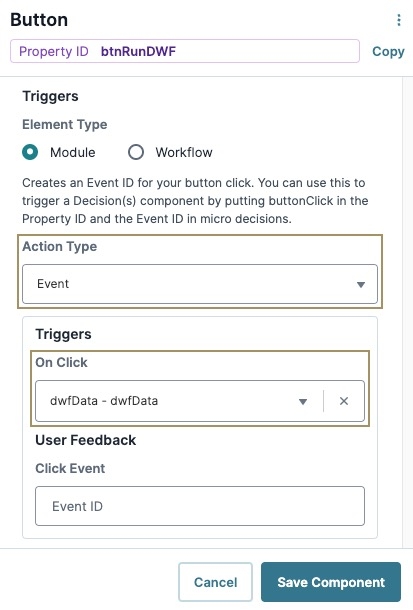The height and width of the screenshot is (610, 413).
Task: Click the Module option label text
Action: coord(73,152)
